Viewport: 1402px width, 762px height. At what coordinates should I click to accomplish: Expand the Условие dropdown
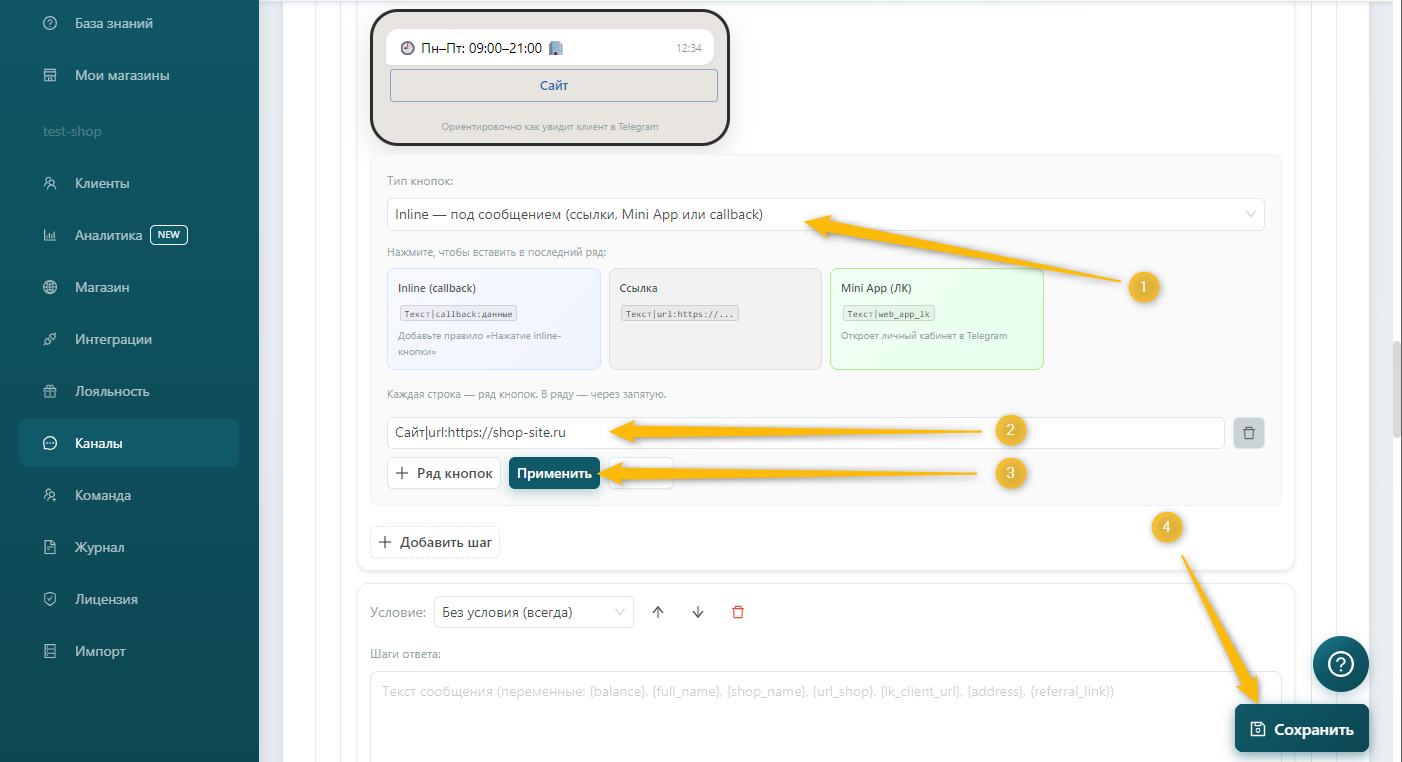[x=534, y=612]
